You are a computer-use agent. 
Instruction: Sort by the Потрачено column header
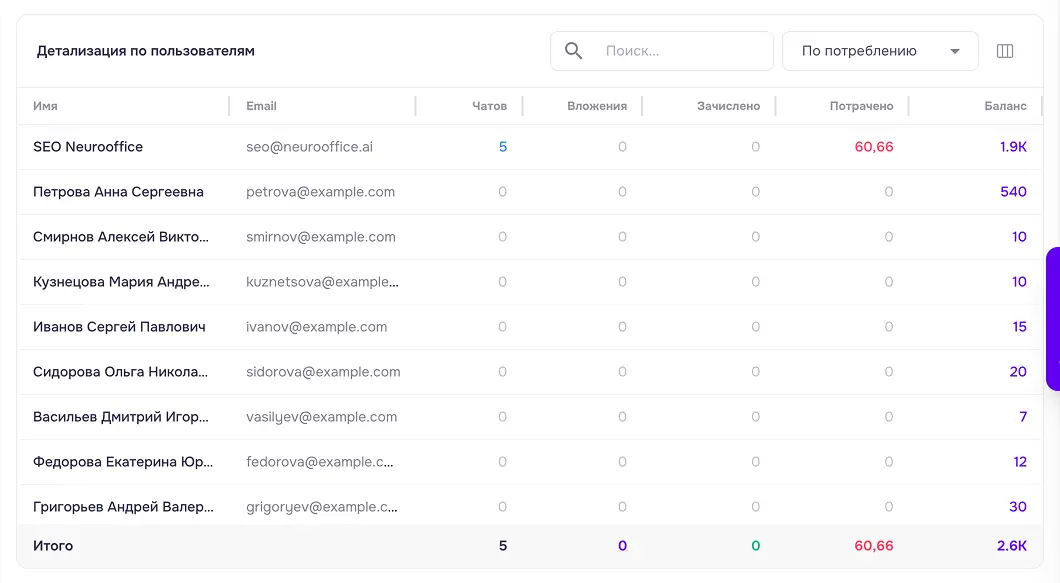coord(861,106)
